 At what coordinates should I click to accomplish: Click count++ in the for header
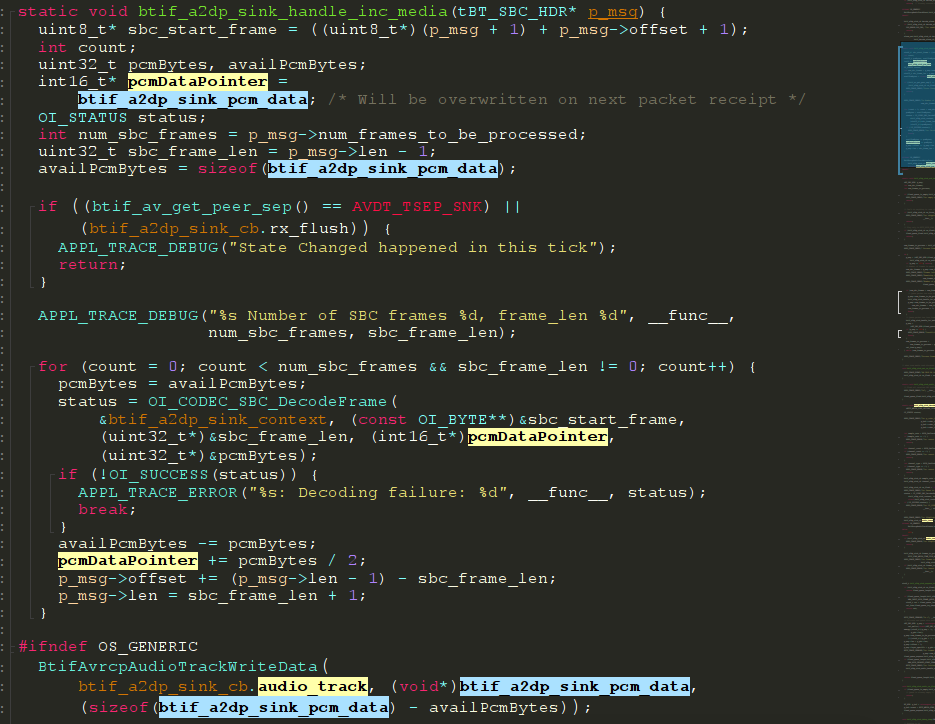[x=692, y=366]
